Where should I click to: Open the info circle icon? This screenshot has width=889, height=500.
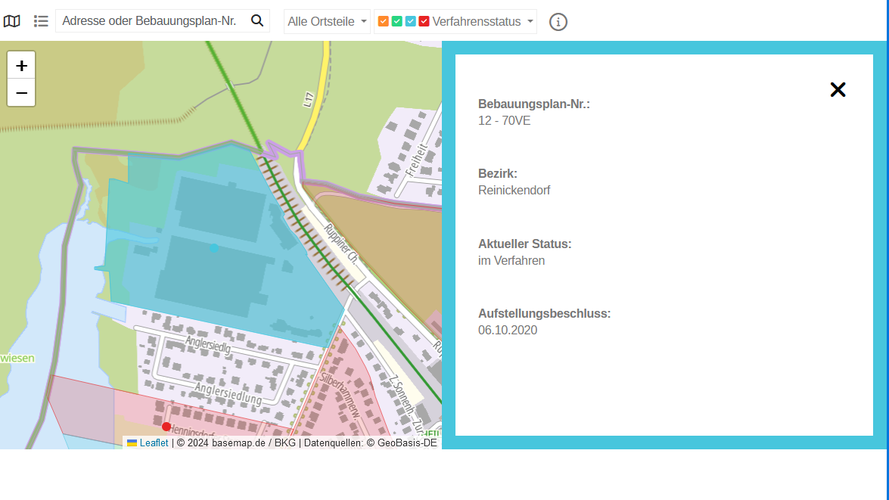coord(558,22)
